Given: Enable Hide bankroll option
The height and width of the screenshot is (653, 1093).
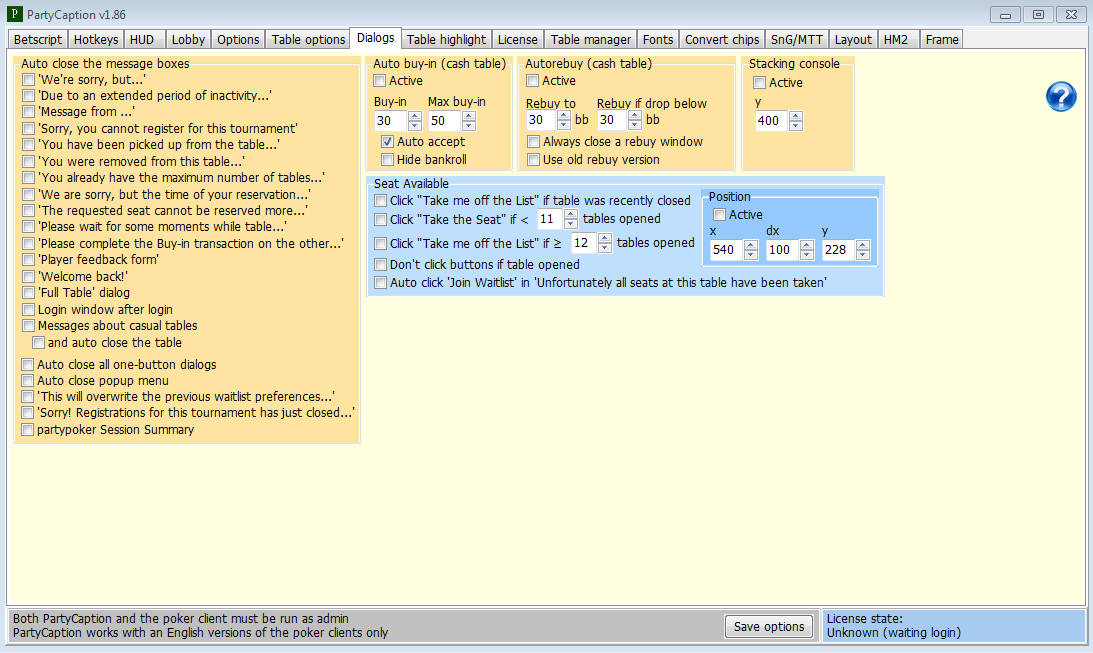Looking at the screenshot, I should click(x=388, y=160).
